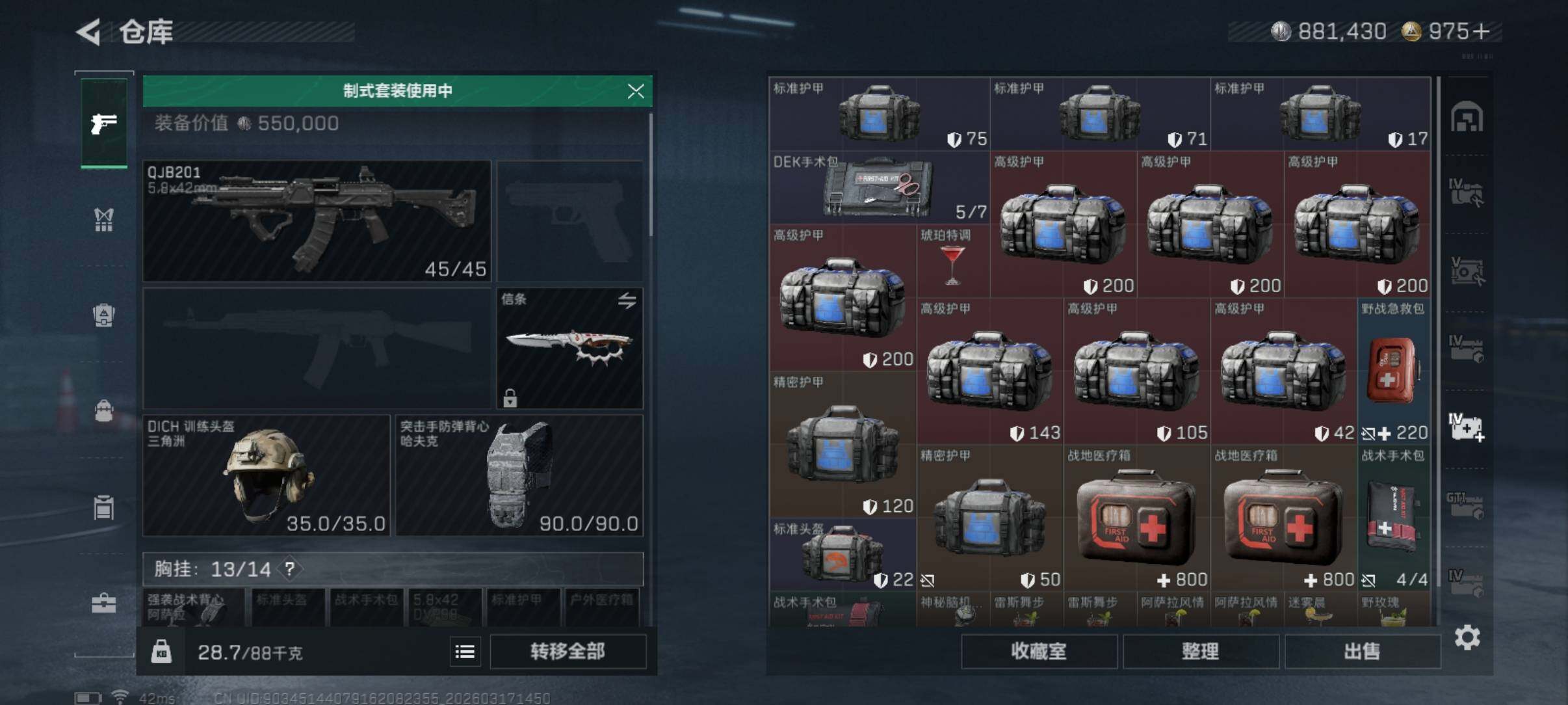
Task: Open the backpack category in left sidebar
Action: (x=104, y=315)
